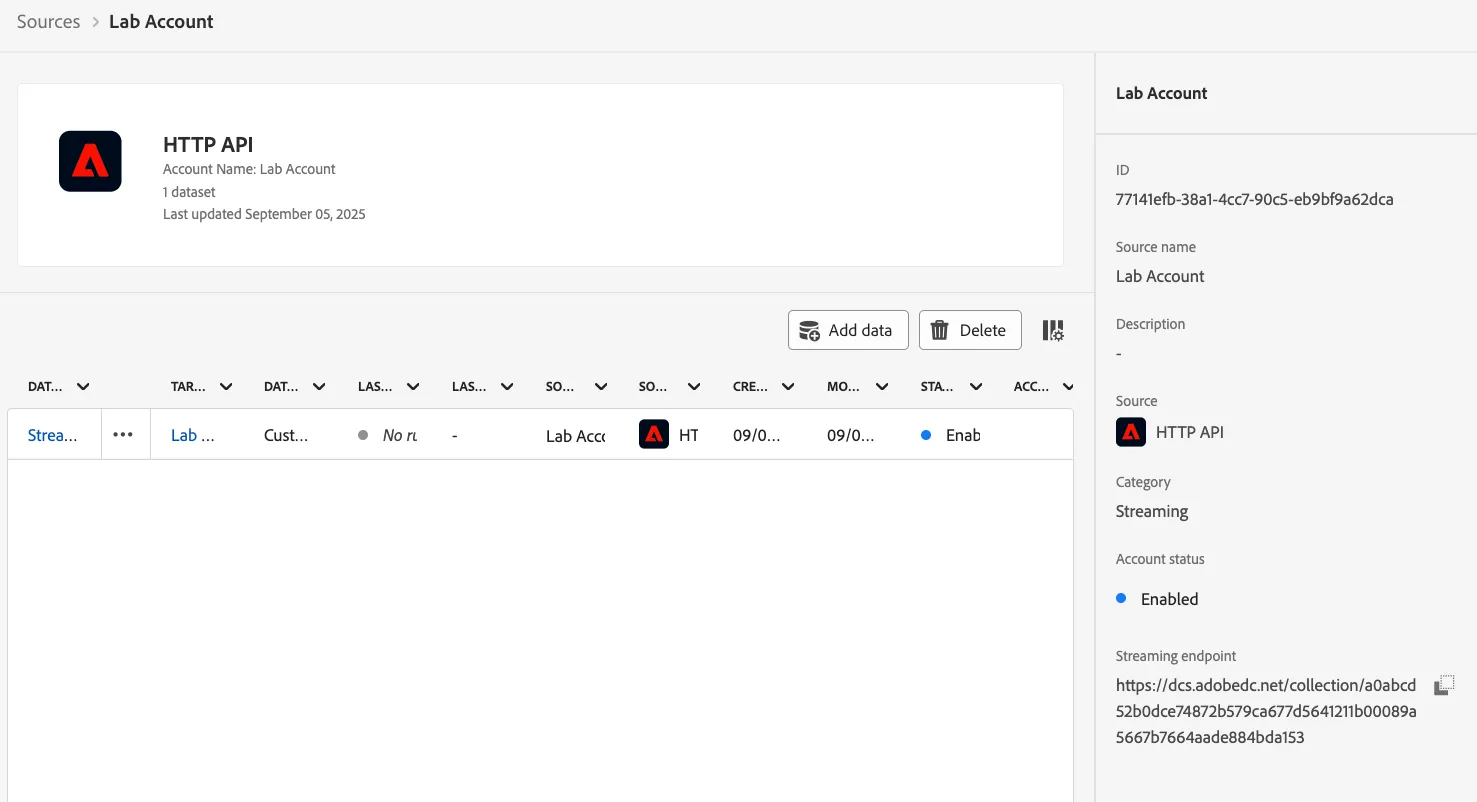Click the Adobe icon beside HTTP API in the details panel
1477x802 pixels.
tap(1131, 432)
